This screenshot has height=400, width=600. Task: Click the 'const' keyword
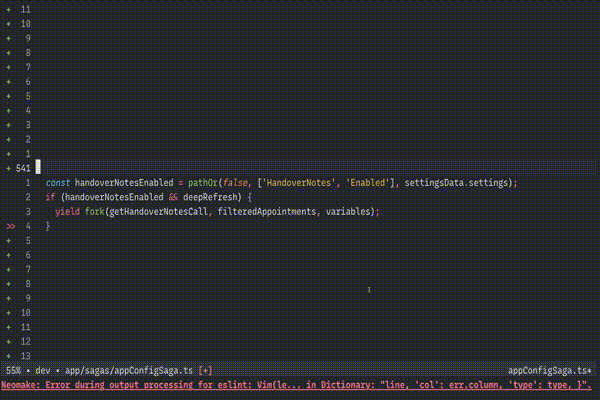click(x=58, y=183)
